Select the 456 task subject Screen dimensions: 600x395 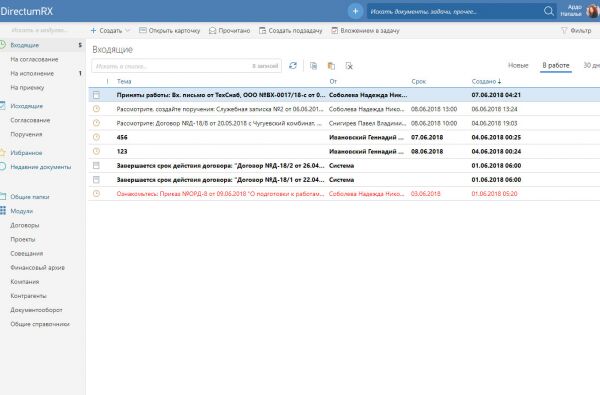coord(122,137)
